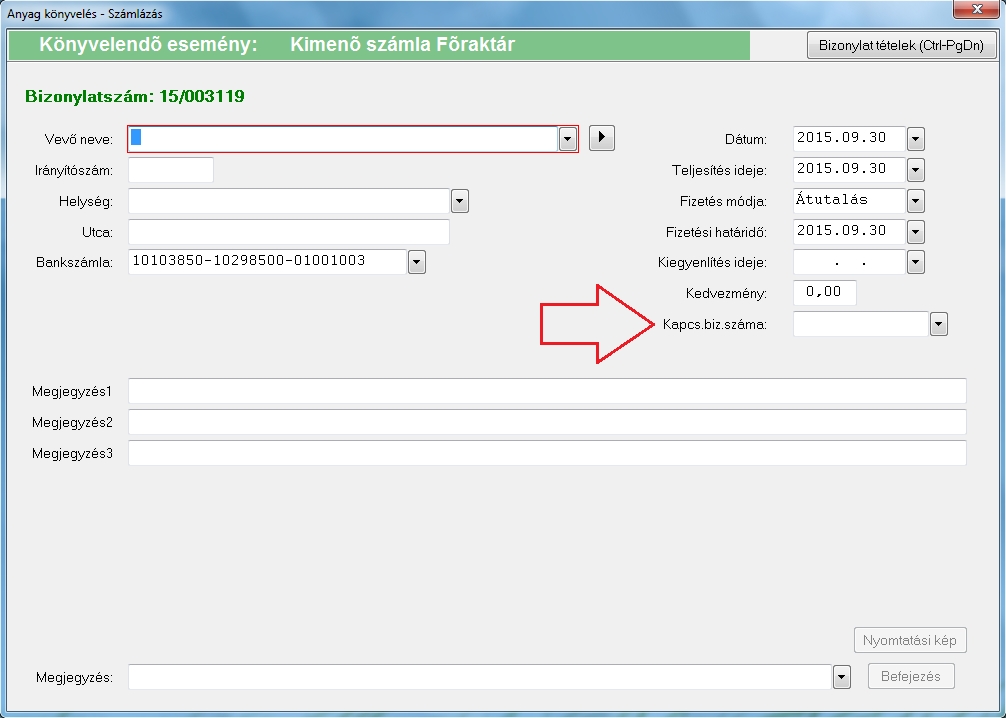Expand the Helység dropdown
The image size is (1006, 718).
(x=460, y=201)
